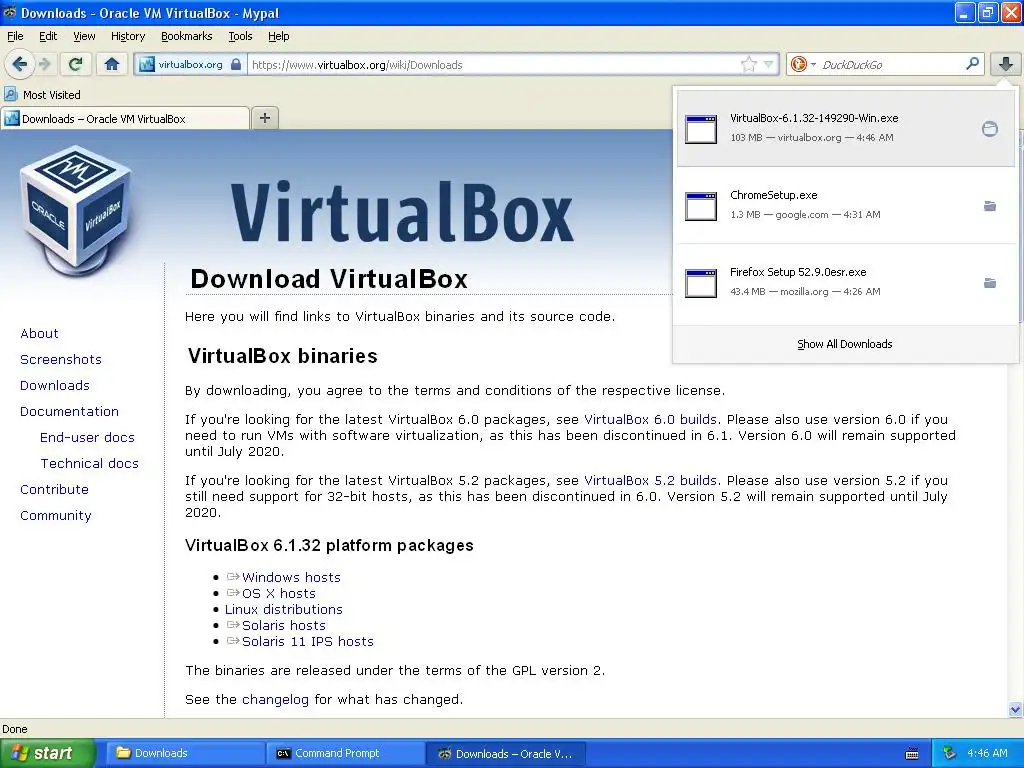Download the Windows hosts package
The width and height of the screenshot is (1024, 768).
[291, 577]
